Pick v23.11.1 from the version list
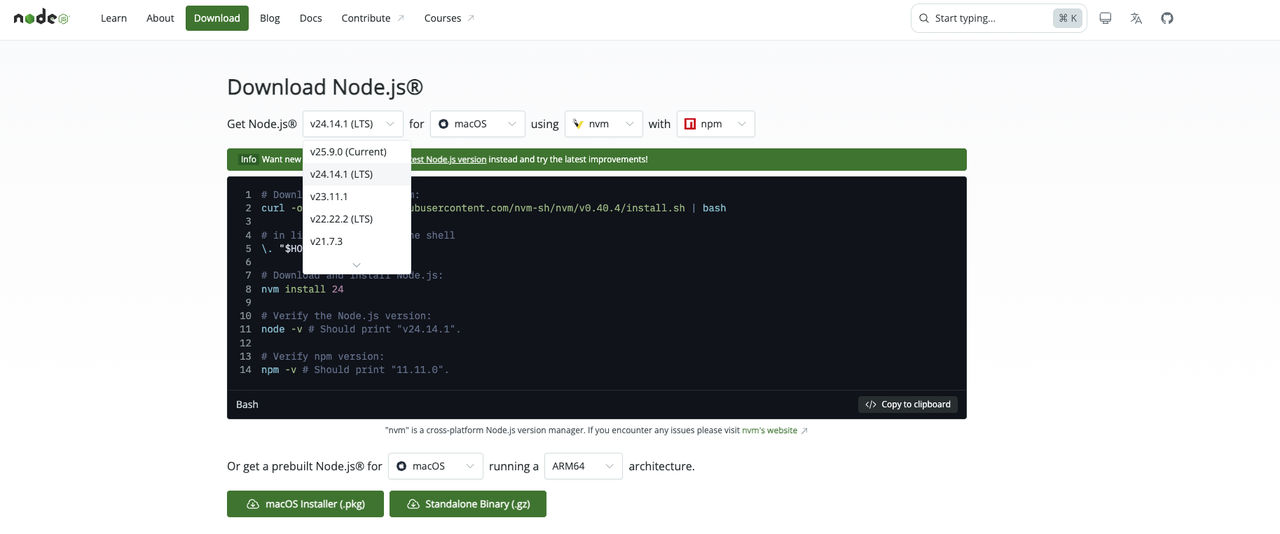The image size is (1280, 534). pyautogui.click(x=329, y=197)
